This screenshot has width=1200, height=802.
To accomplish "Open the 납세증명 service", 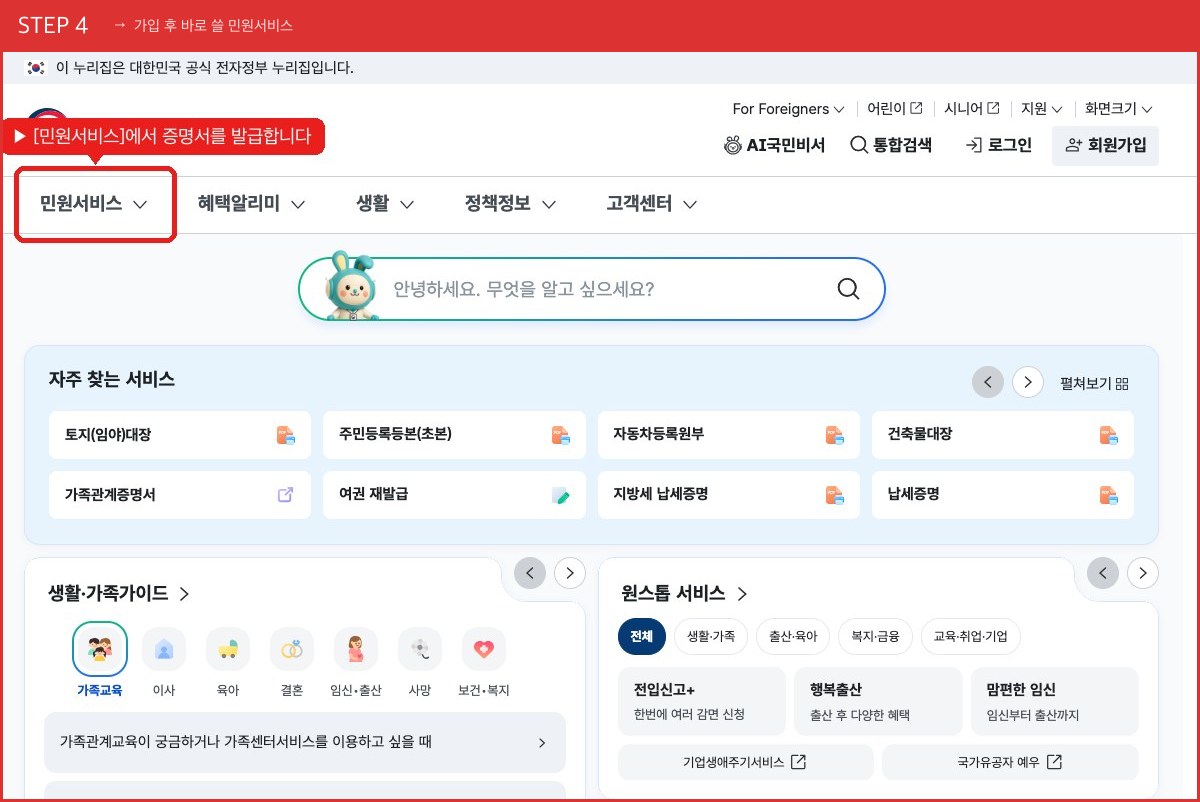I will tap(1003, 495).
